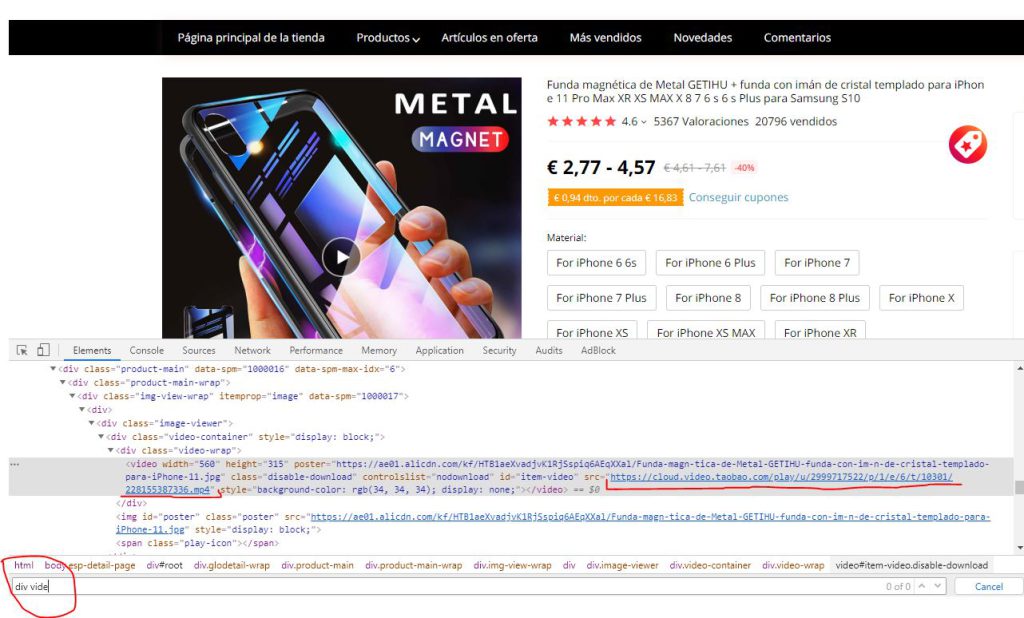Screen dimensions: 1024x618
Task: Click video#item-video.disable-download breadcrumb
Action: point(912,565)
